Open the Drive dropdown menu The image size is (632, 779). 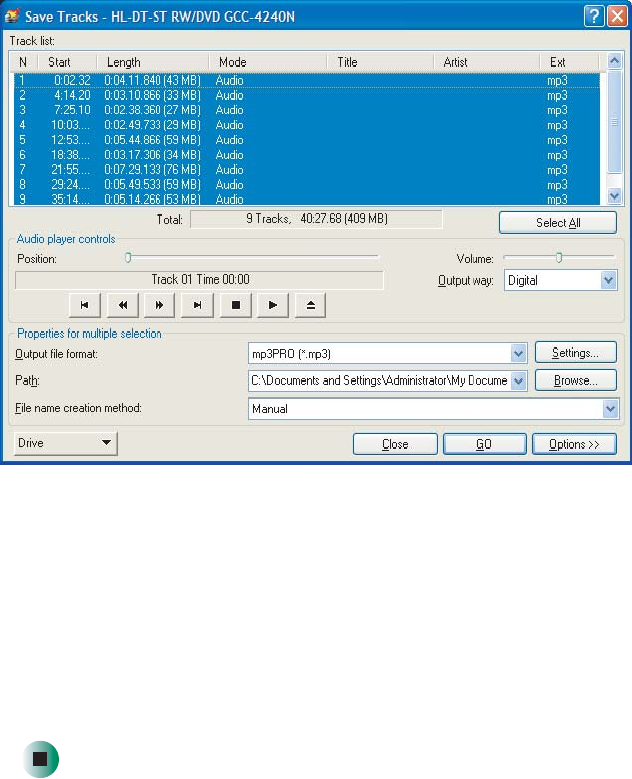[66, 443]
